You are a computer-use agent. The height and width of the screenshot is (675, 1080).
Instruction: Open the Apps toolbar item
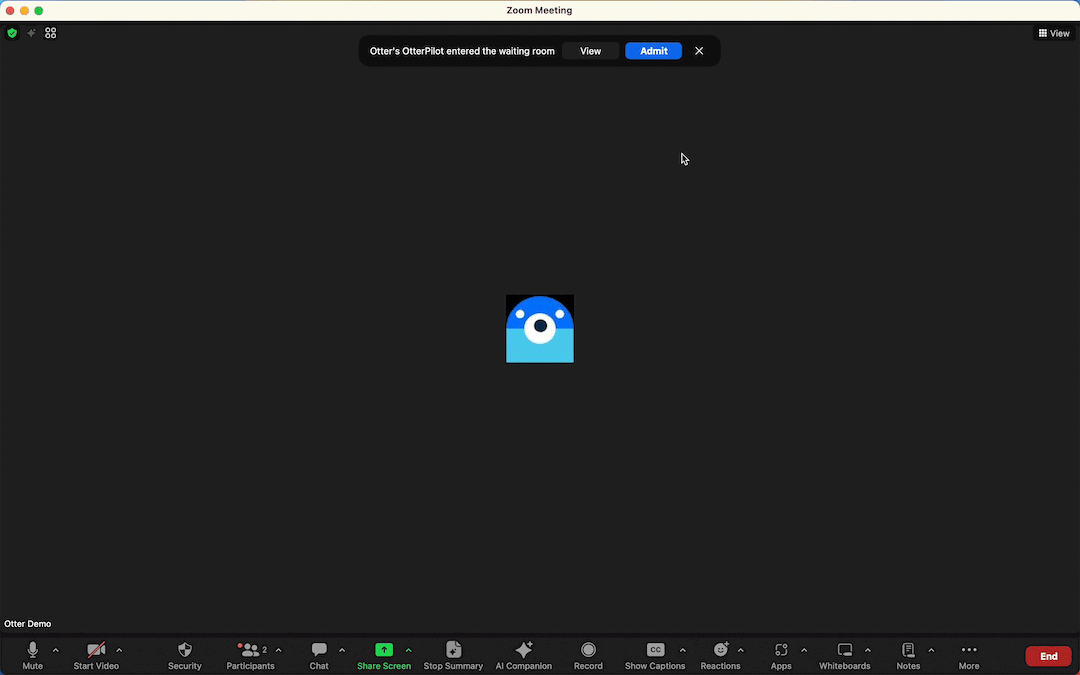[x=781, y=656]
